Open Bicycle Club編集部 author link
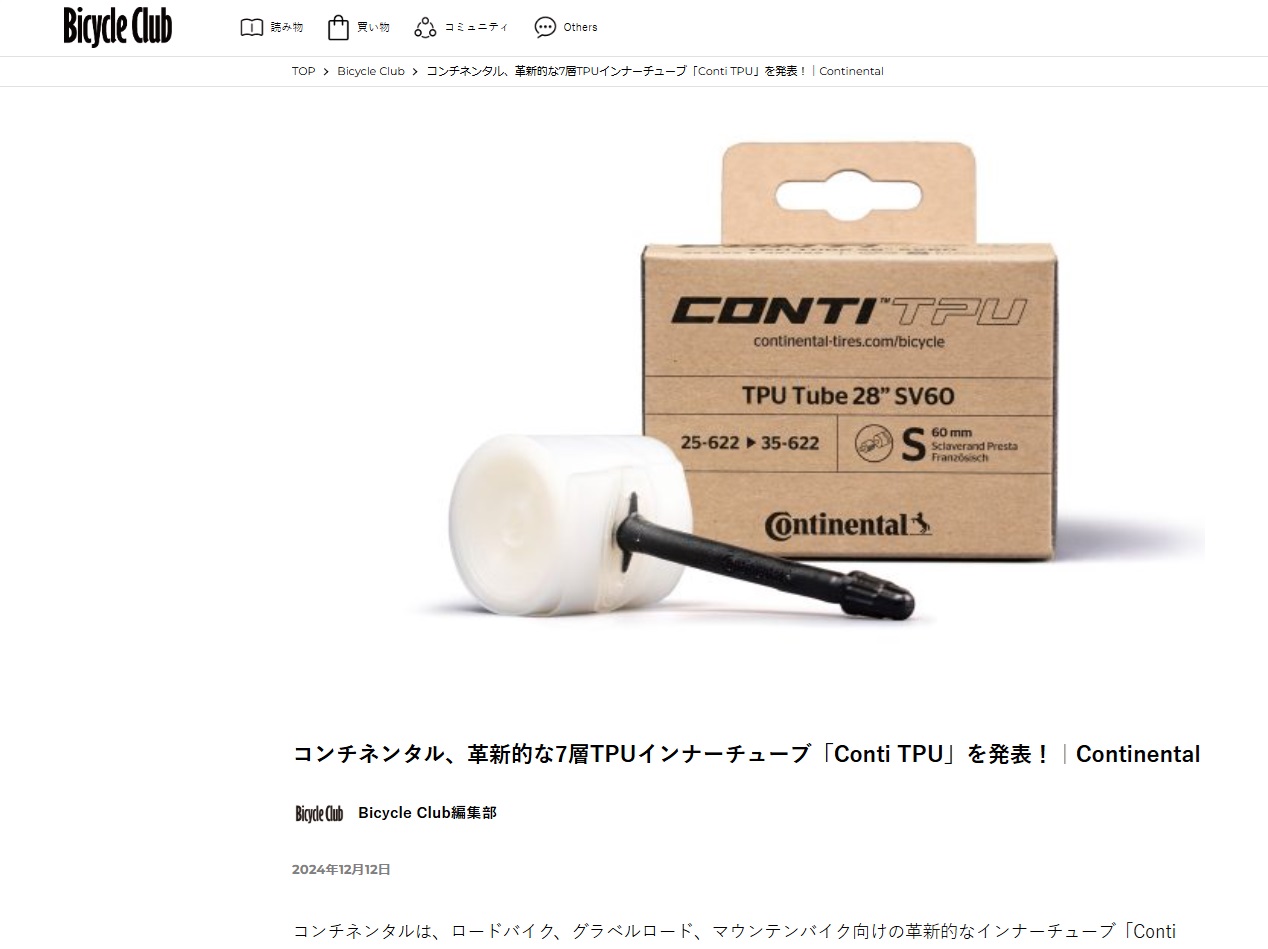 tap(427, 813)
